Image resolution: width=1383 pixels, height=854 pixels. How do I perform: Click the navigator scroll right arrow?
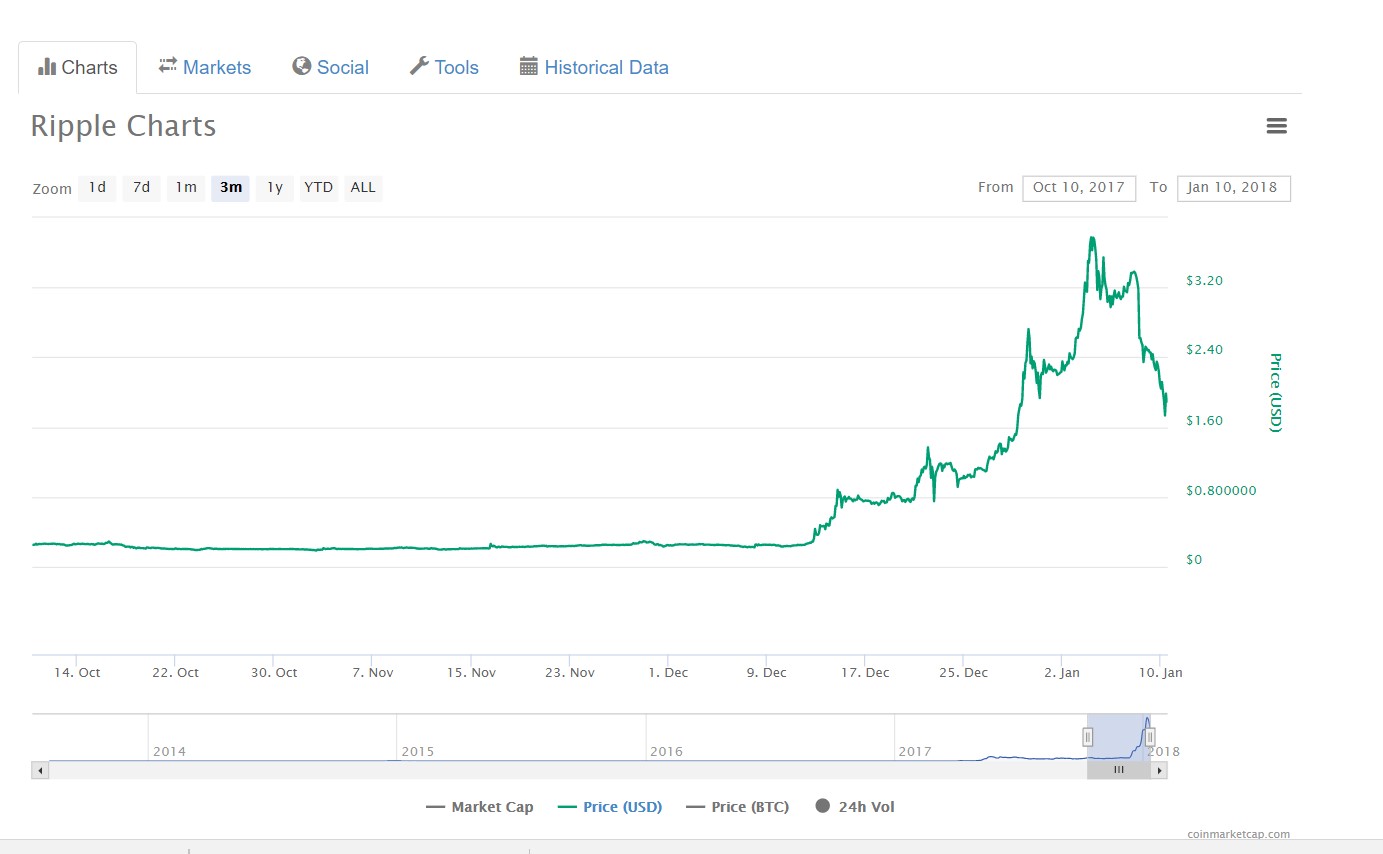tap(1159, 770)
